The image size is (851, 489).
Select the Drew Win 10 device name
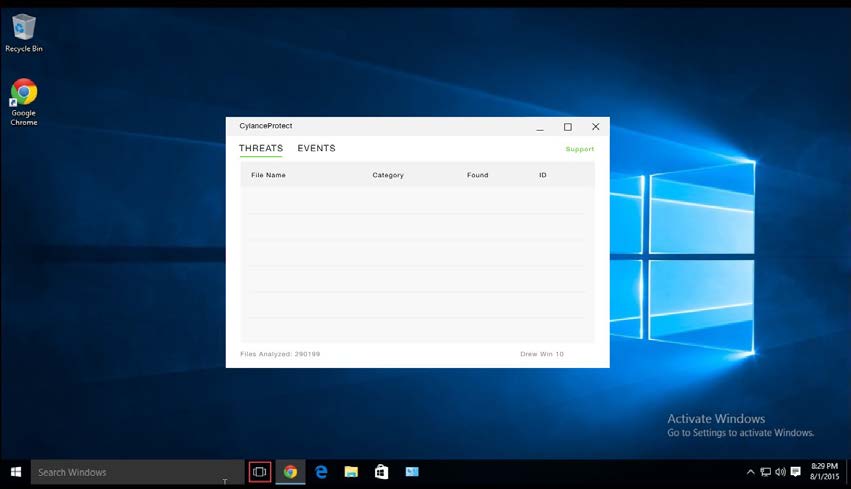click(542, 354)
